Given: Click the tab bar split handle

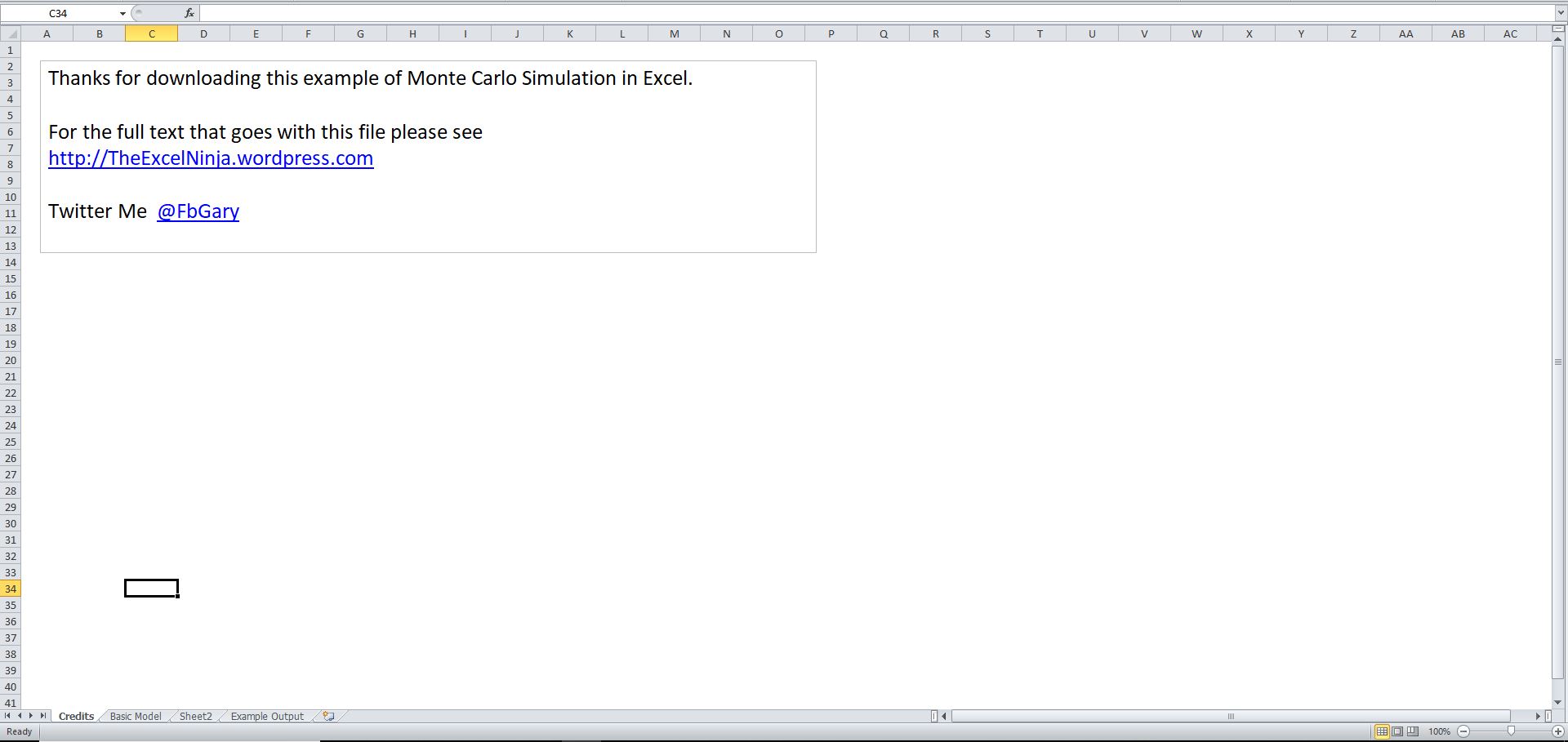Looking at the screenshot, I should point(933,716).
